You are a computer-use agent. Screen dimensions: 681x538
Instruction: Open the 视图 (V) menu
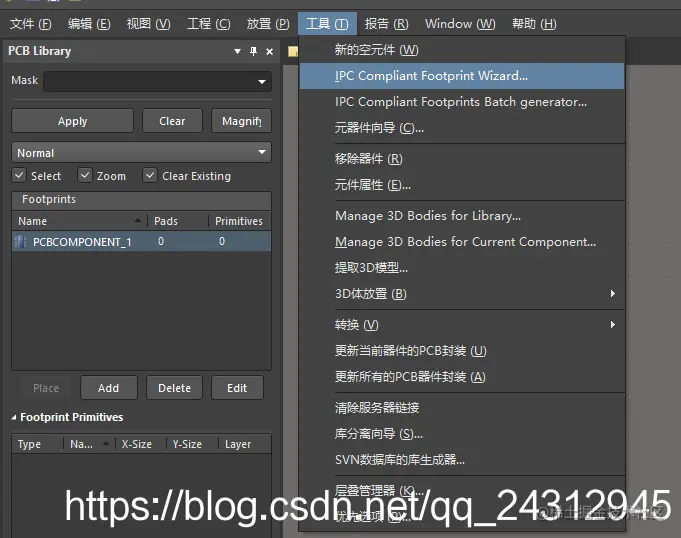149,23
